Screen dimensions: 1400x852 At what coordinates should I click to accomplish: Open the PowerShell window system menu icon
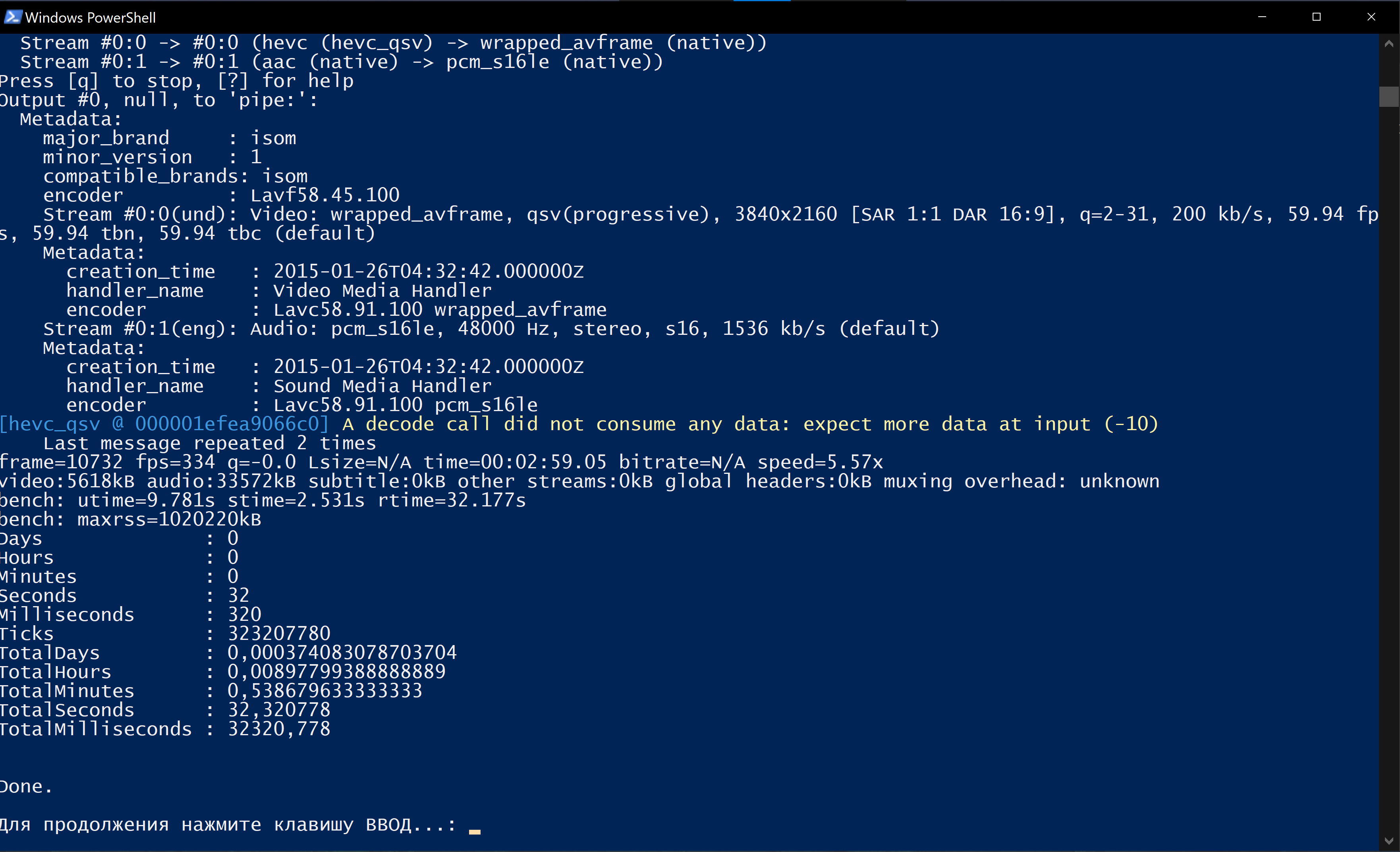(12, 17)
